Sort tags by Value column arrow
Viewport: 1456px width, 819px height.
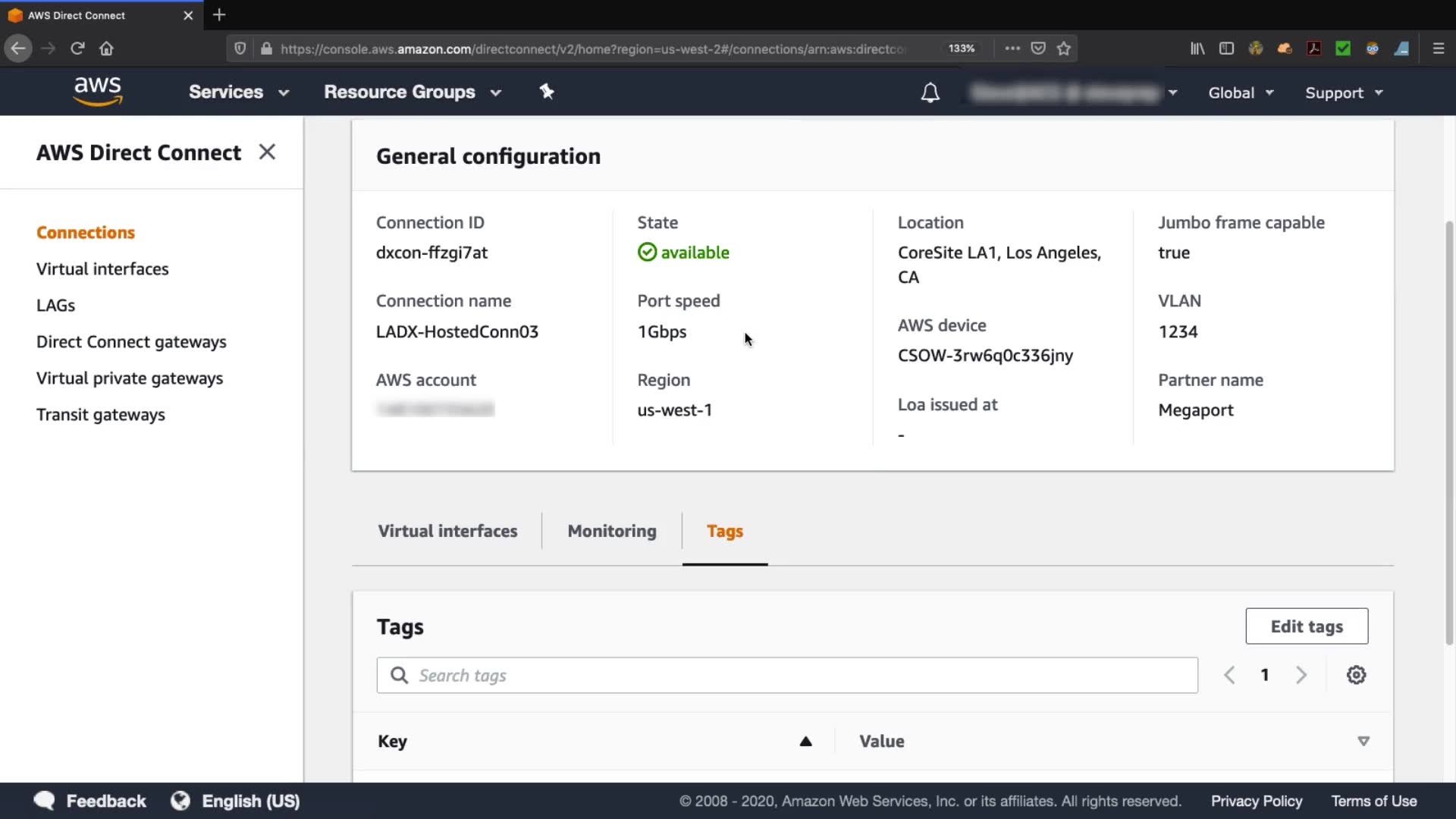click(x=1363, y=742)
